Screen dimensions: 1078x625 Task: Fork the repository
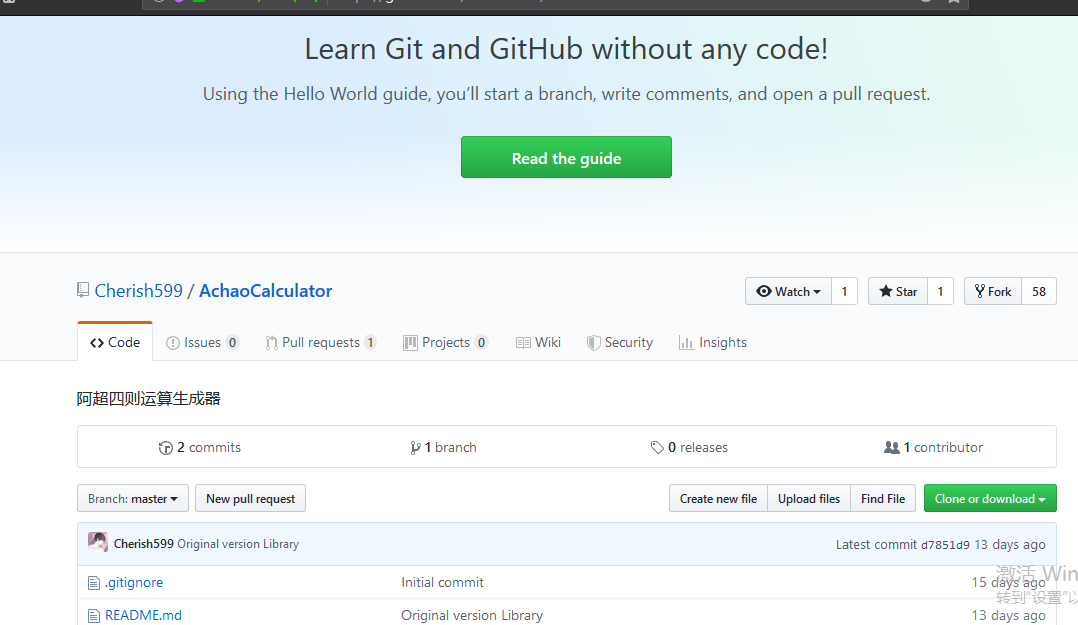pyautogui.click(x=993, y=292)
